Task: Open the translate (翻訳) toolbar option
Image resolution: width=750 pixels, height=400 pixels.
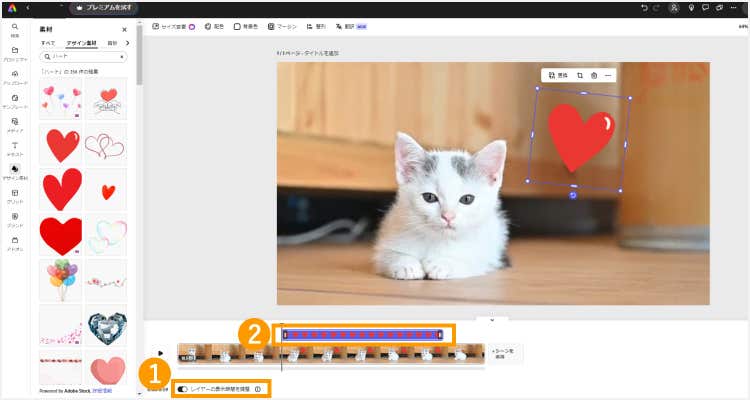Action: [x=351, y=27]
